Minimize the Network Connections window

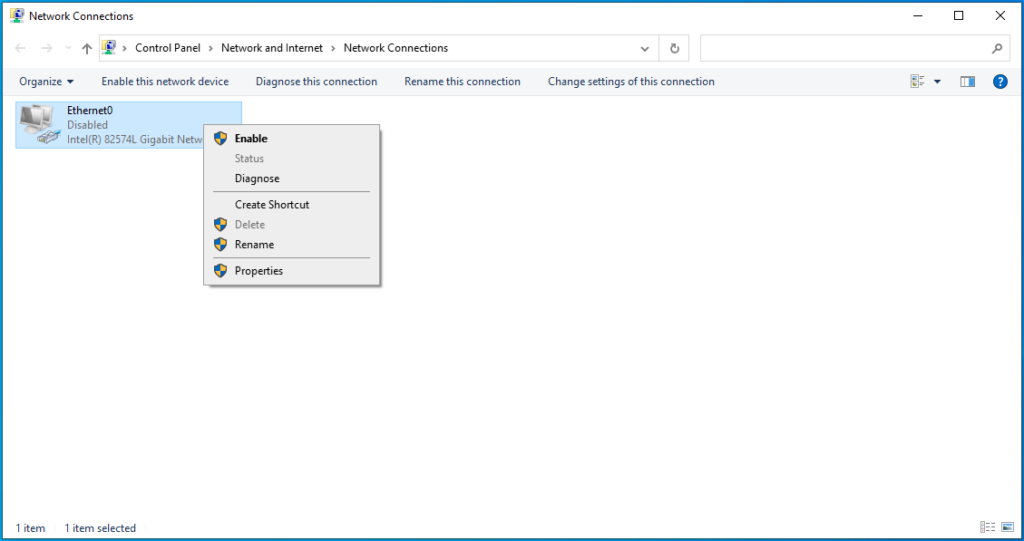pyautogui.click(x=918, y=16)
